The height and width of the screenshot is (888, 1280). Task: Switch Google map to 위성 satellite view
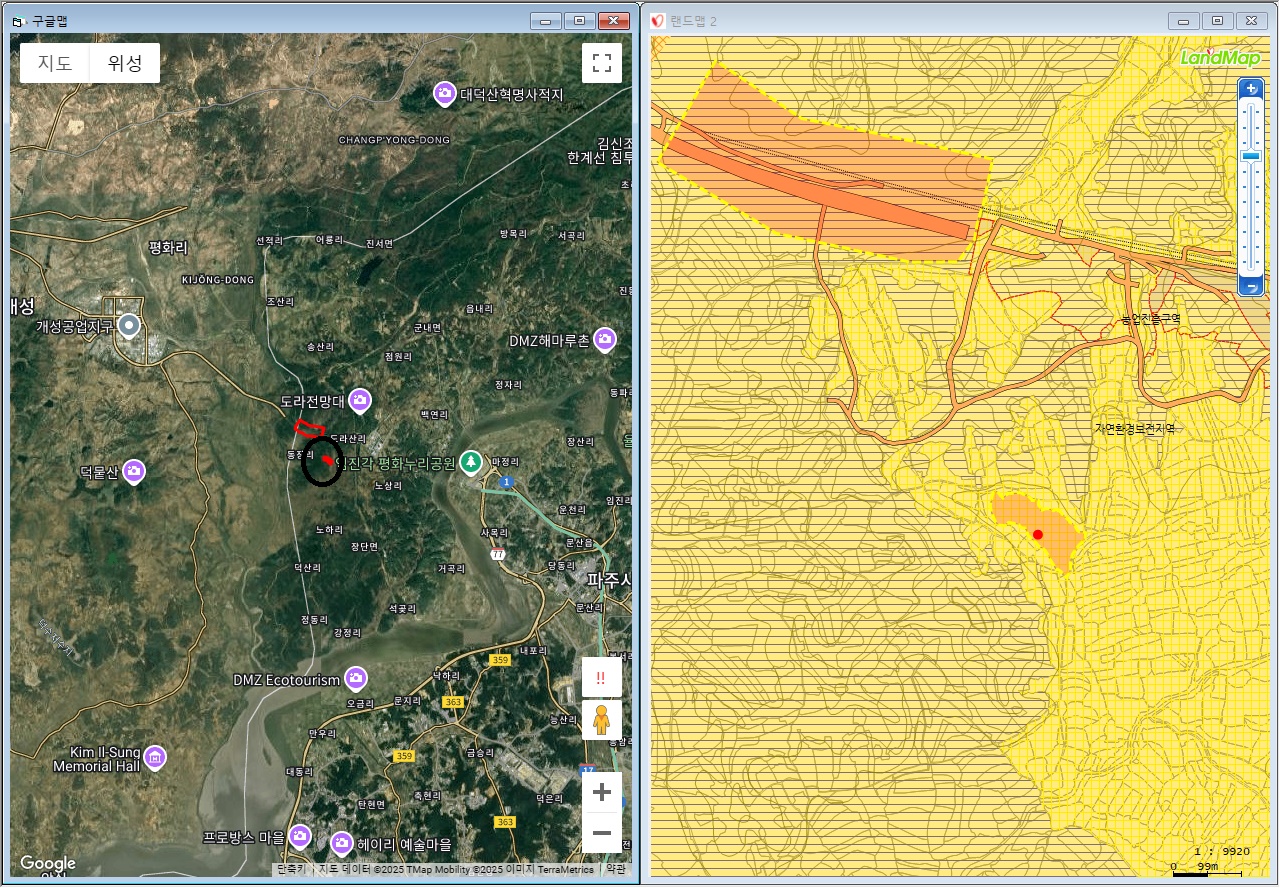pyautogui.click(x=125, y=63)
